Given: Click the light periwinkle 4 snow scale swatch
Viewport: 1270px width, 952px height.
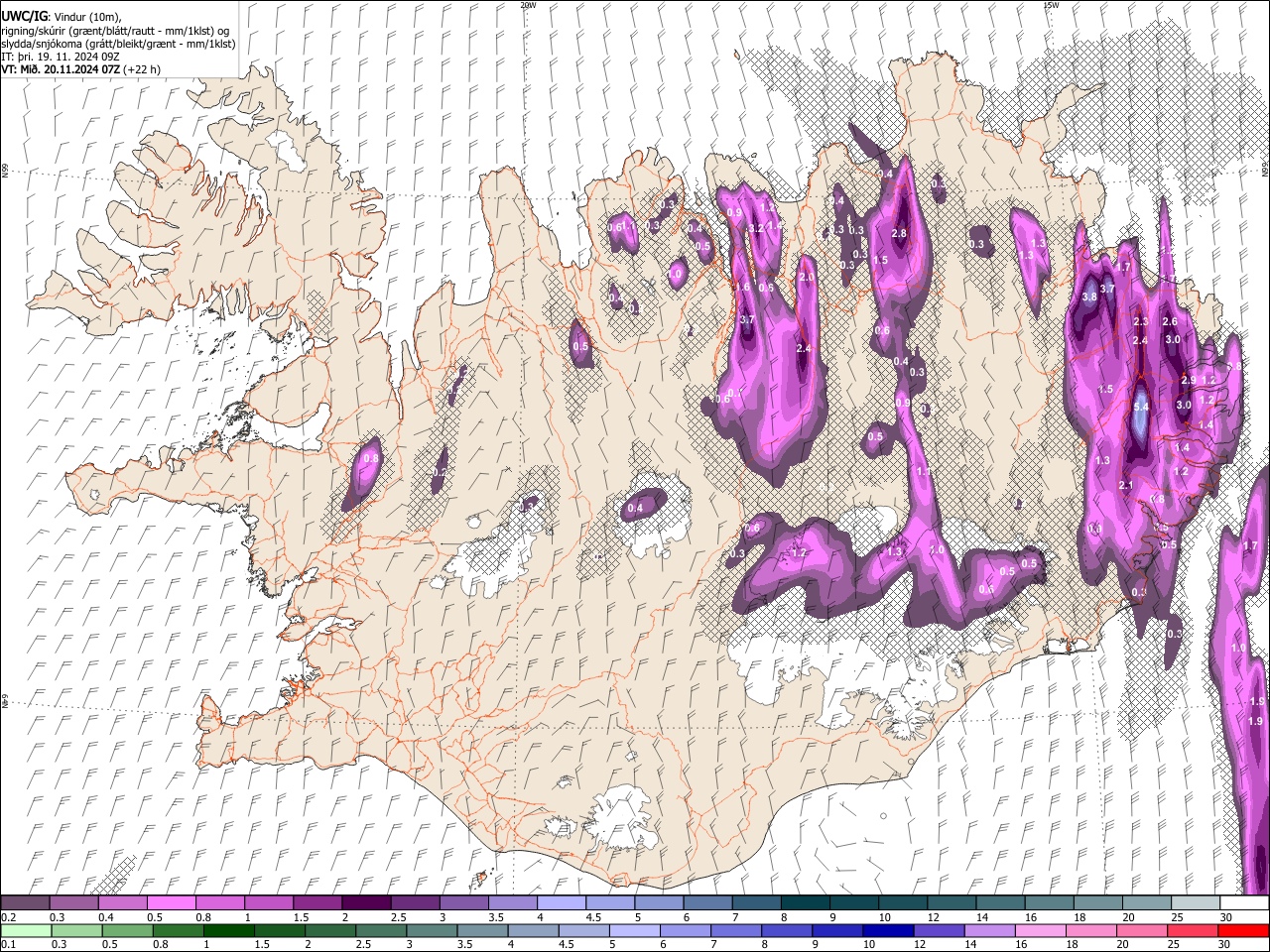Looking at the screenshot, I should coord(561,902).
